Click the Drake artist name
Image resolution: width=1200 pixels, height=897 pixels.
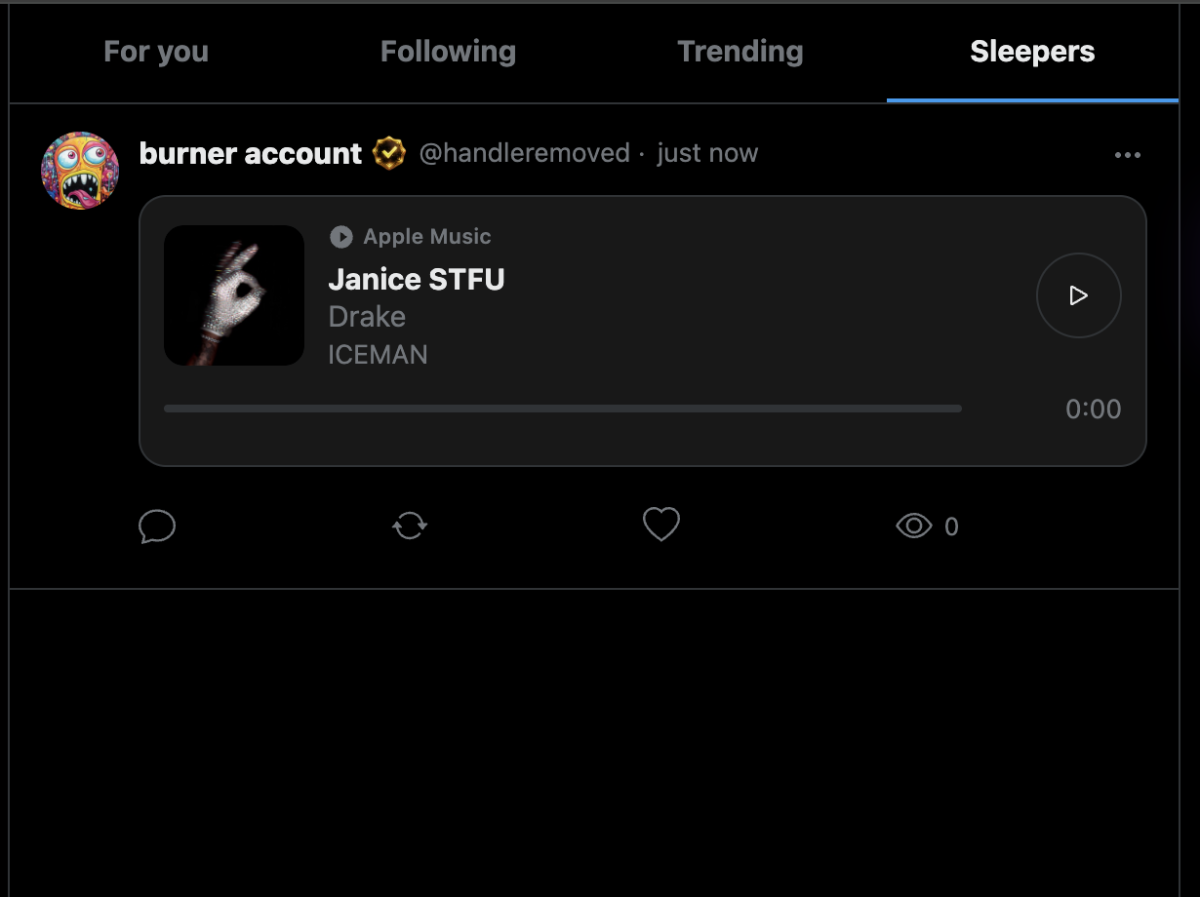[367, 317]
